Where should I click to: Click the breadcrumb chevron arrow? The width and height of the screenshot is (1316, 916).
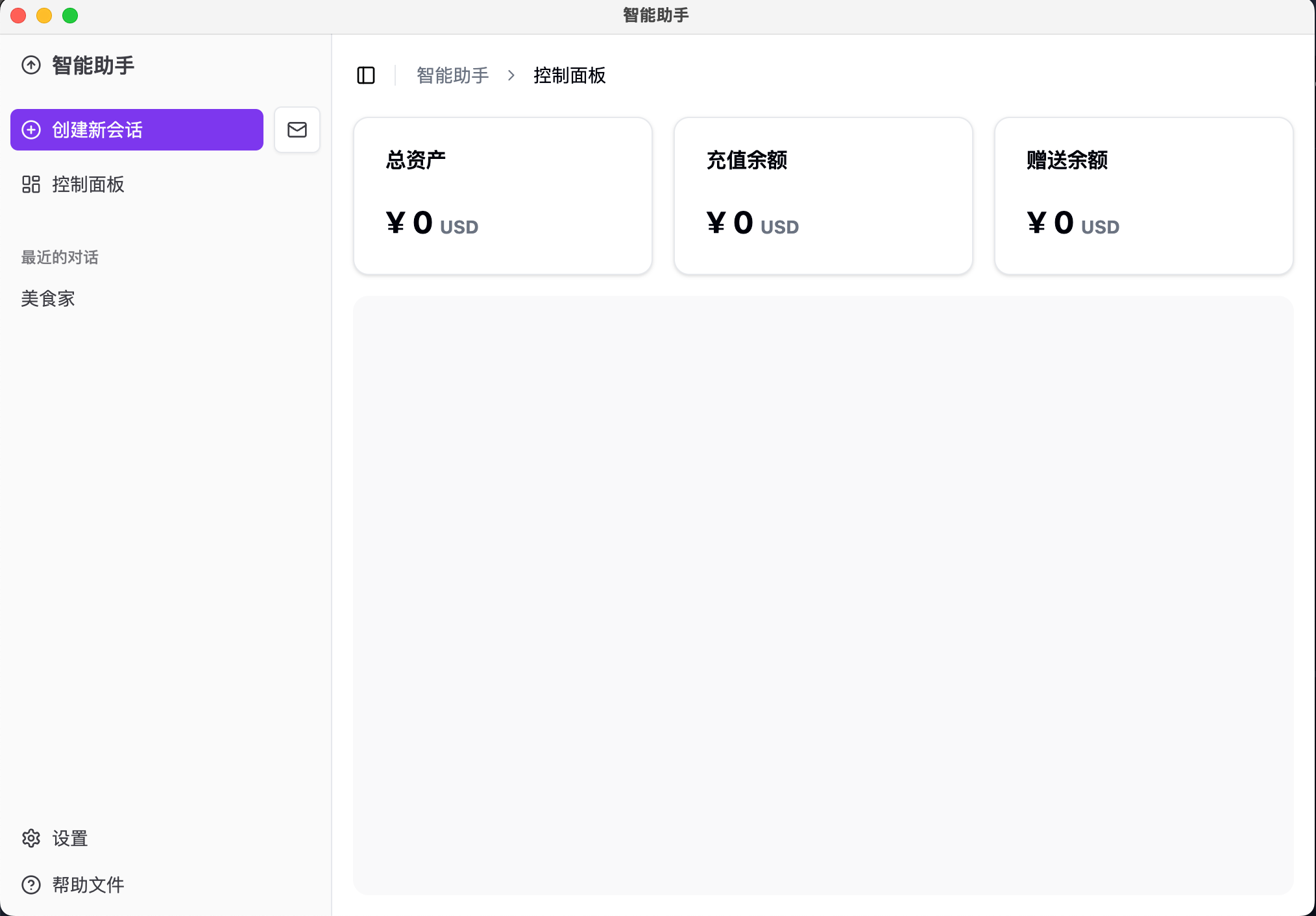pyautogui.click(x=511, y=75)
